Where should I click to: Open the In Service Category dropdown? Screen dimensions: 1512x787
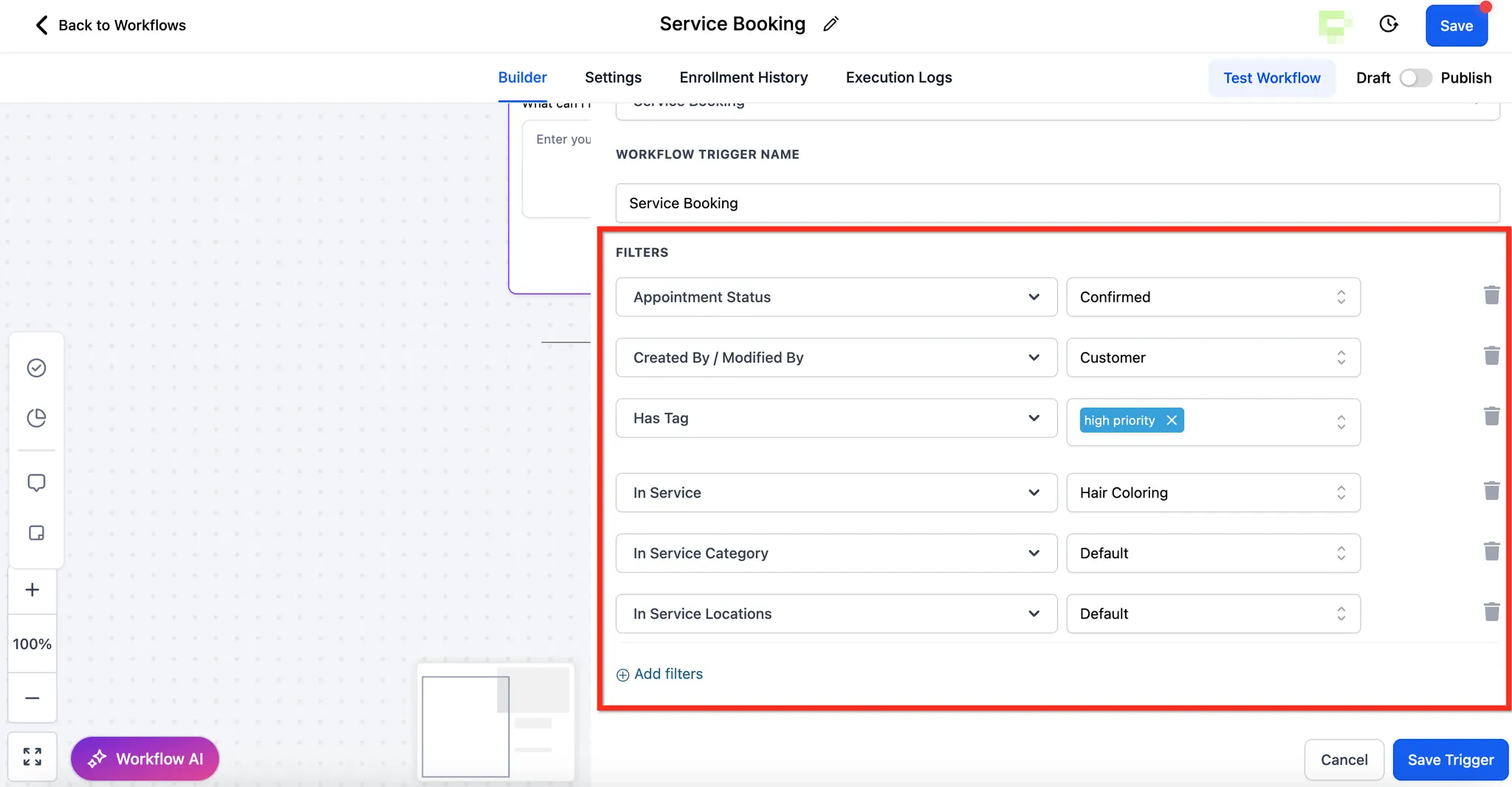(x=836, y=553)
